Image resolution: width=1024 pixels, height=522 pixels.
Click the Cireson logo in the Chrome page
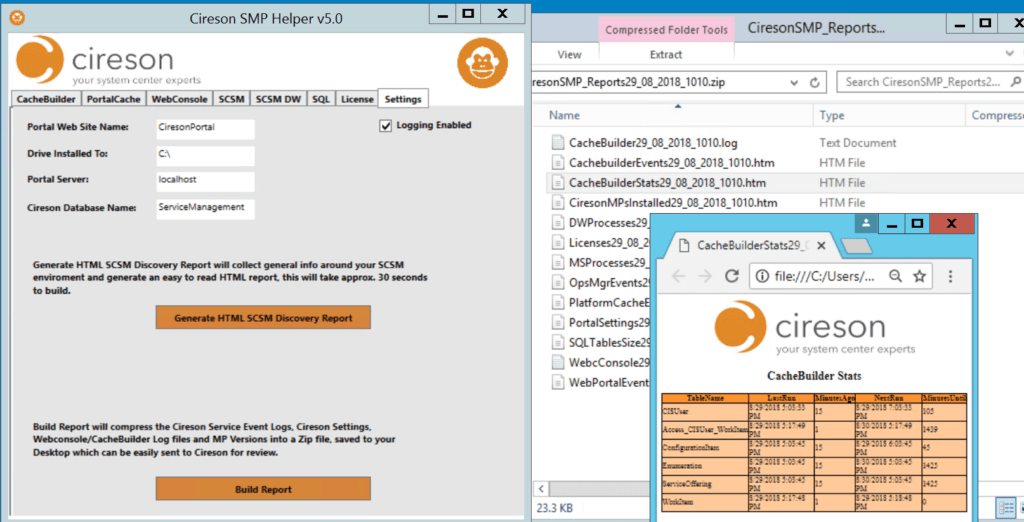coord(814,329)
